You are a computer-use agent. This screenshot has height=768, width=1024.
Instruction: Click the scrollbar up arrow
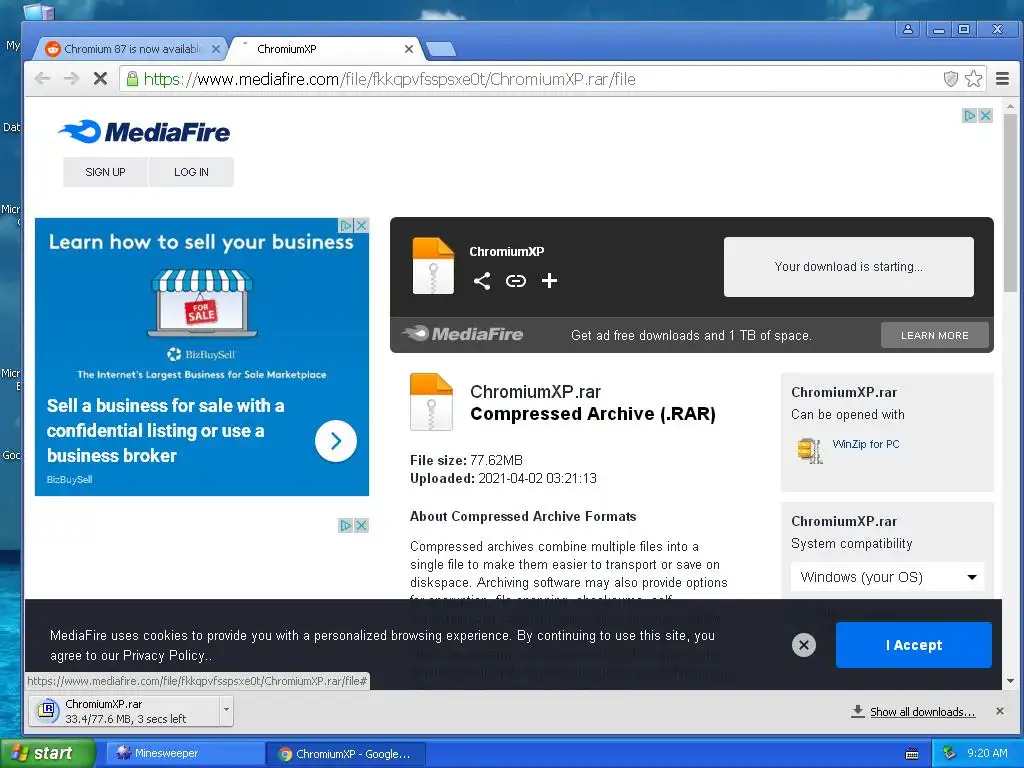[x=1010, y=106]
